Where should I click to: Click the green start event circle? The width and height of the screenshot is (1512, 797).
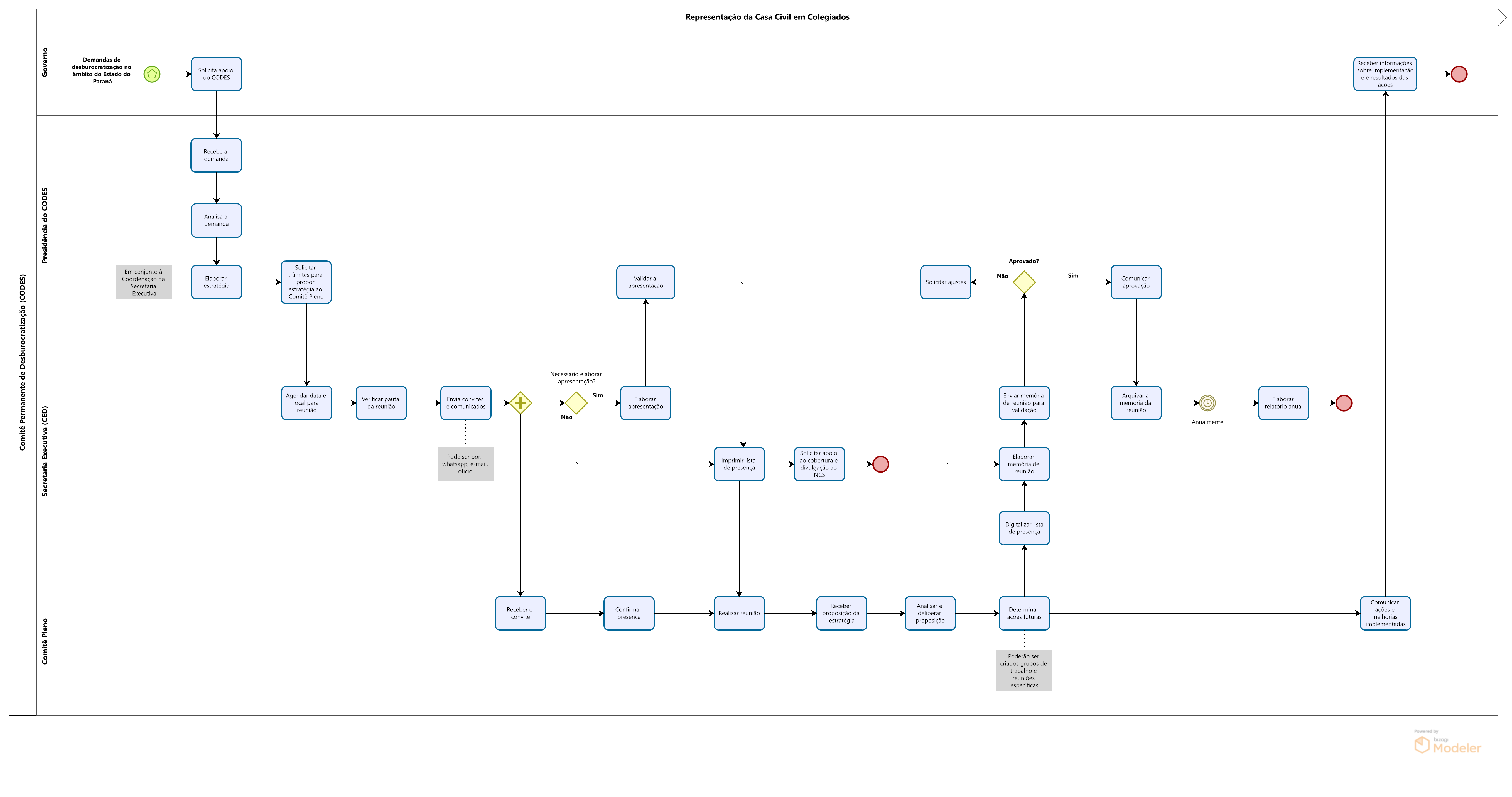152,74
